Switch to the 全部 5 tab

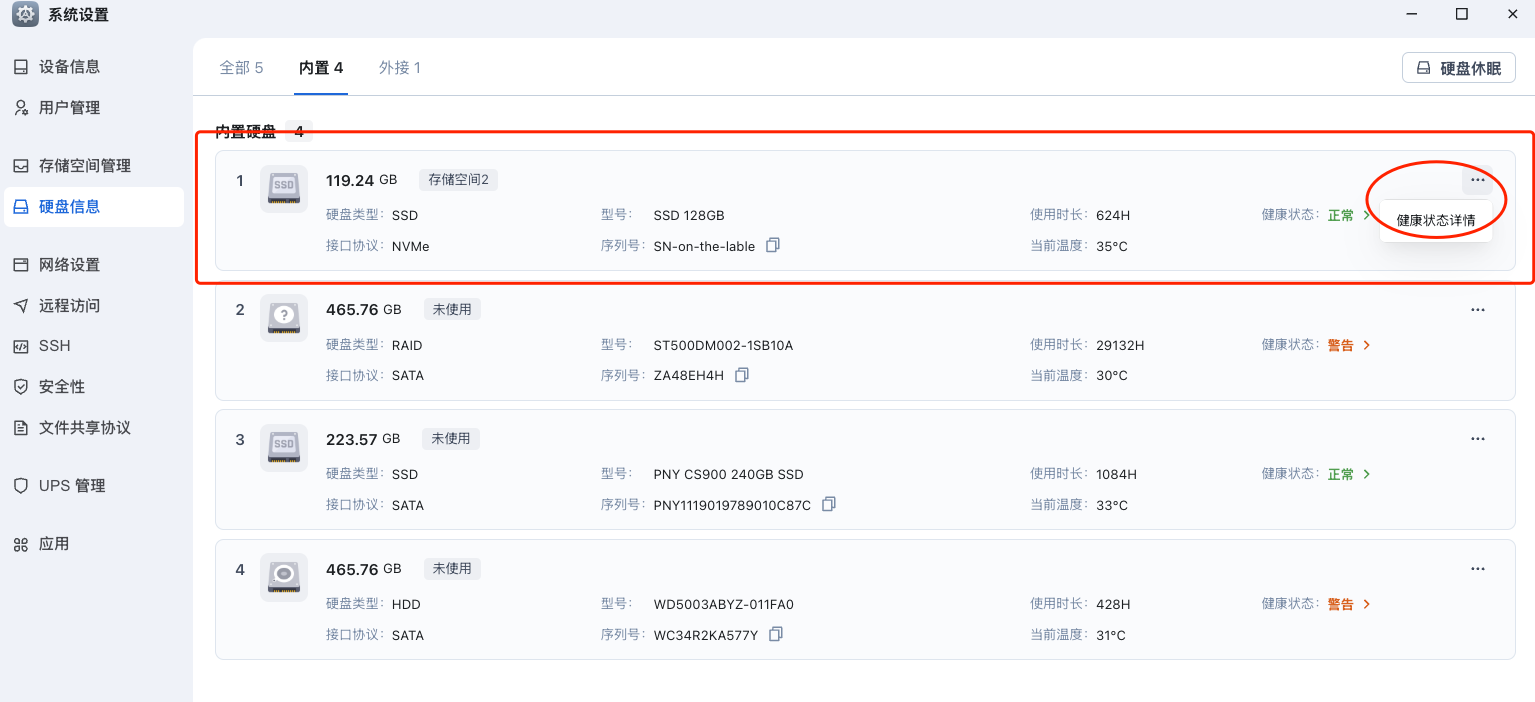point(241,67)
